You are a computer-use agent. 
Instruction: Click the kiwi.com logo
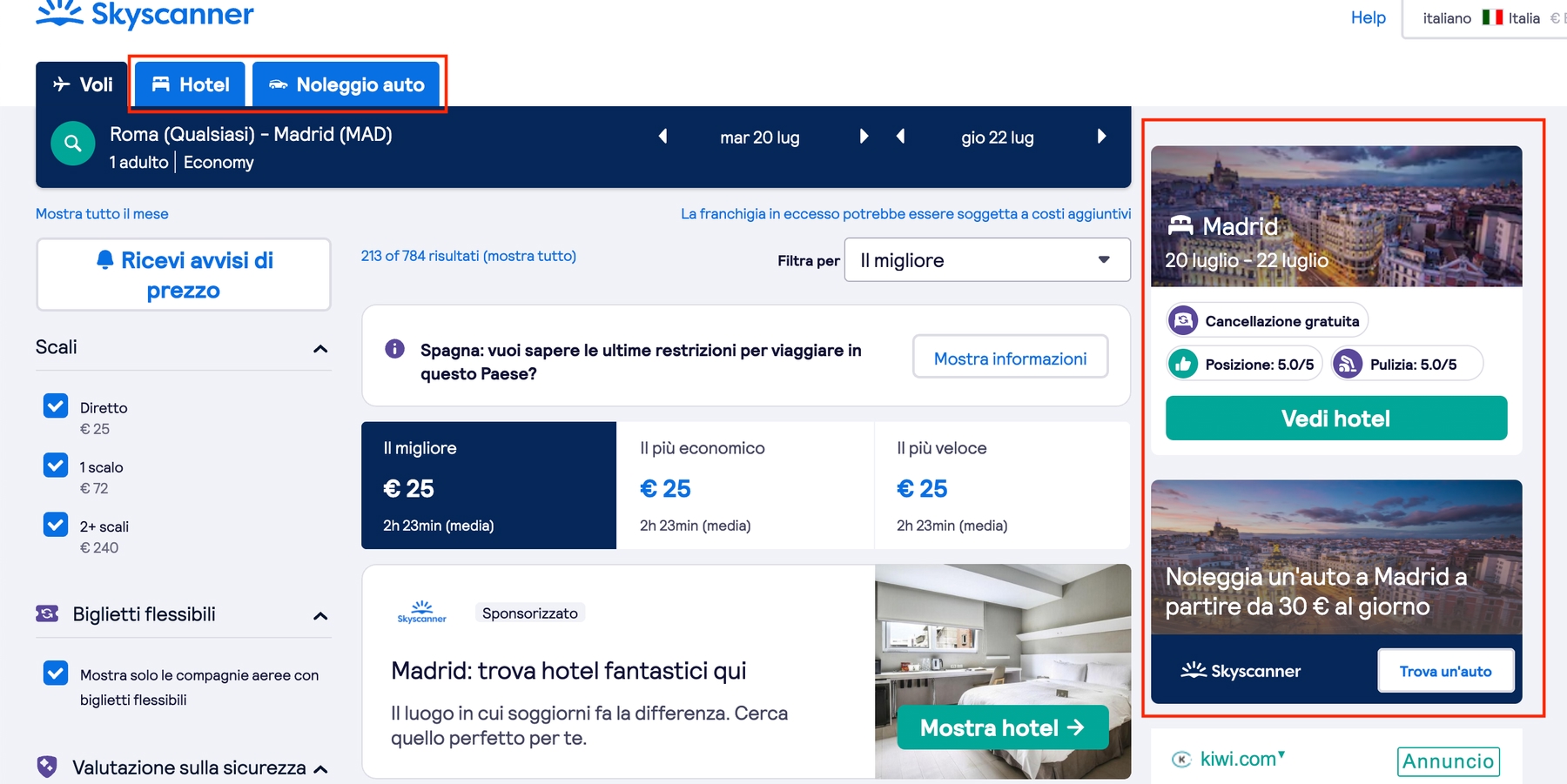click(x=1228, y=759)
